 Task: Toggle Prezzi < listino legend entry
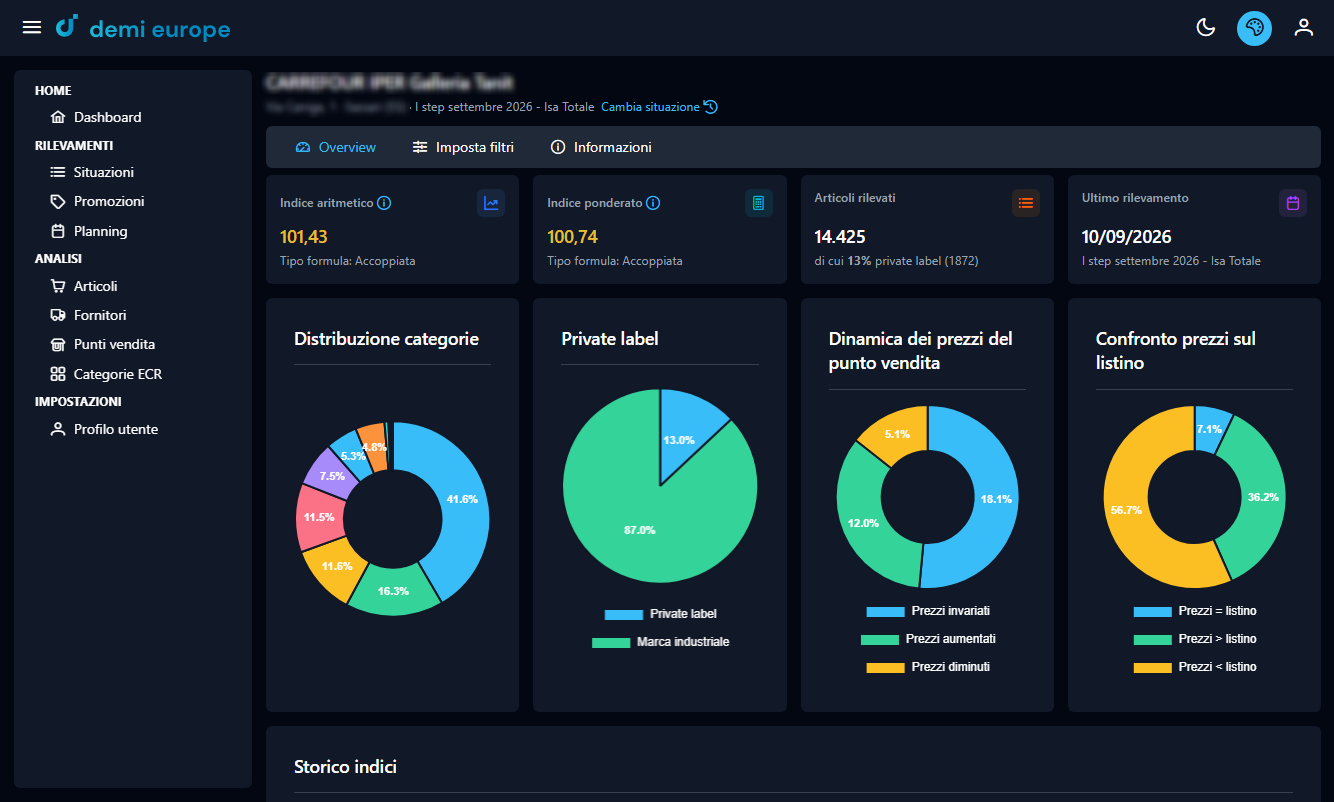click(1195, 667)
